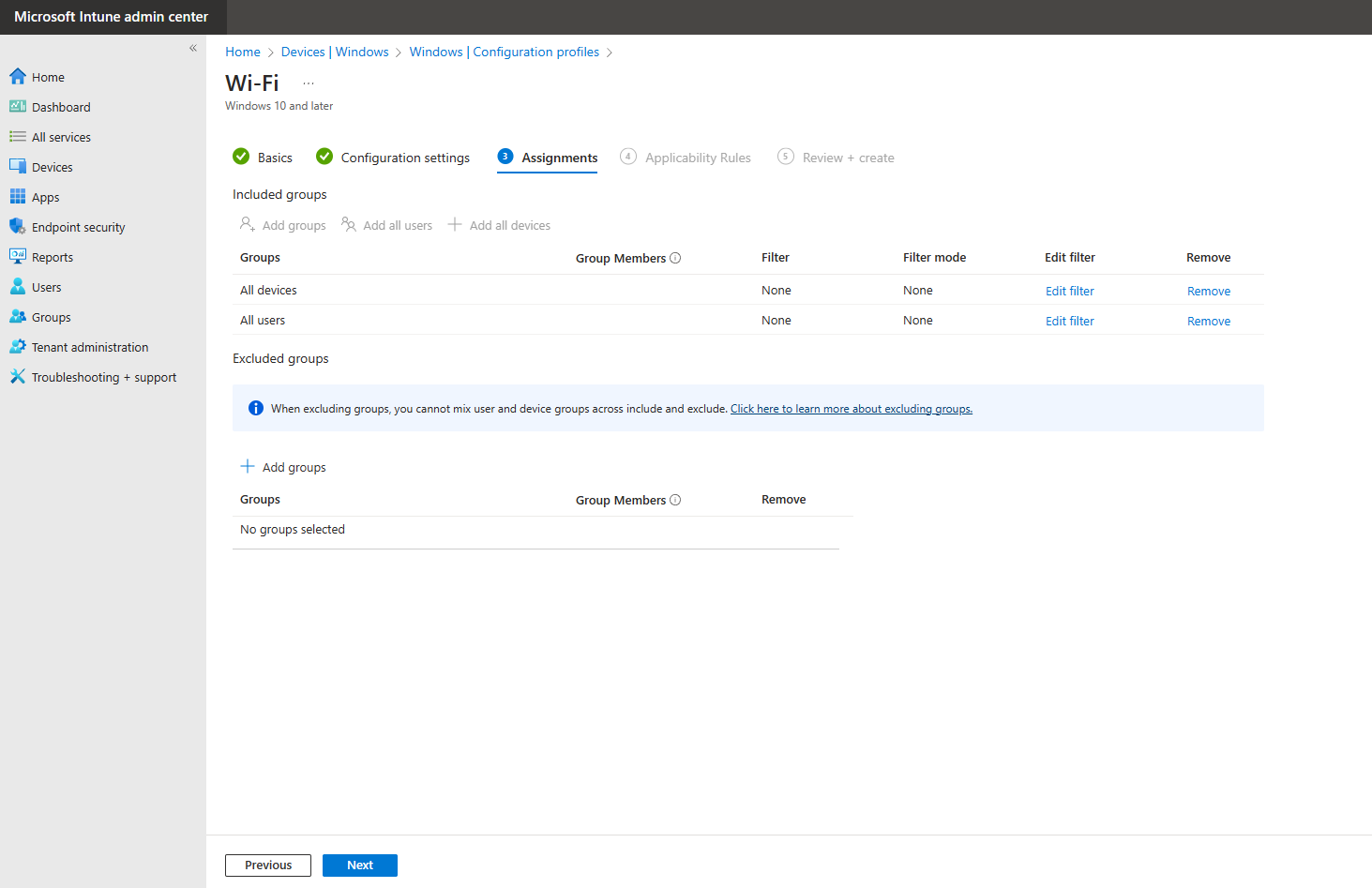This screenshot has height=888, width=1372.
Task: Click the blue info icon in the banner
Action: pos(255,408)
